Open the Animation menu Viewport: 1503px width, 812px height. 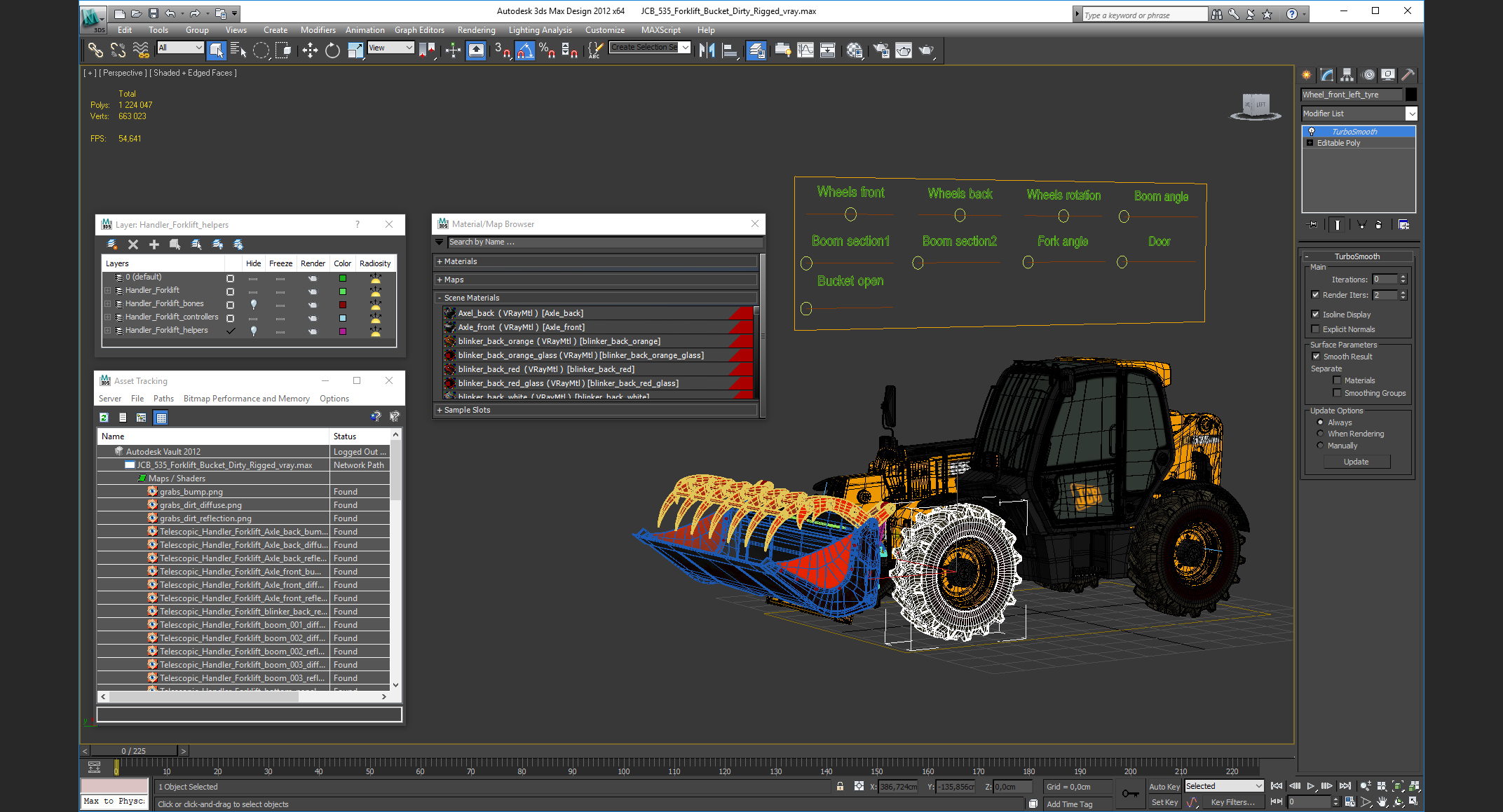tap(365, 30)
